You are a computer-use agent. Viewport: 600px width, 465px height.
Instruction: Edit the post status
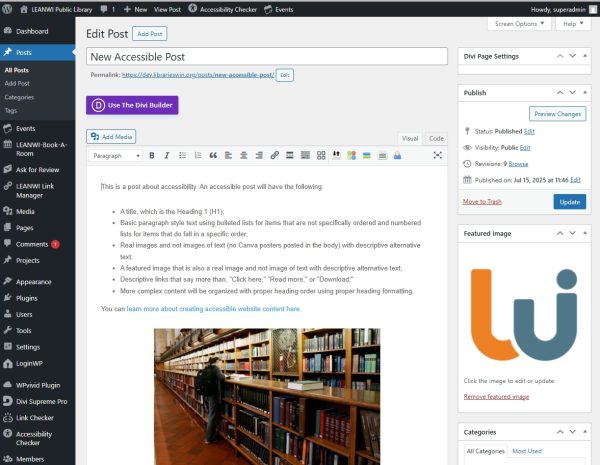coord(529,131)
